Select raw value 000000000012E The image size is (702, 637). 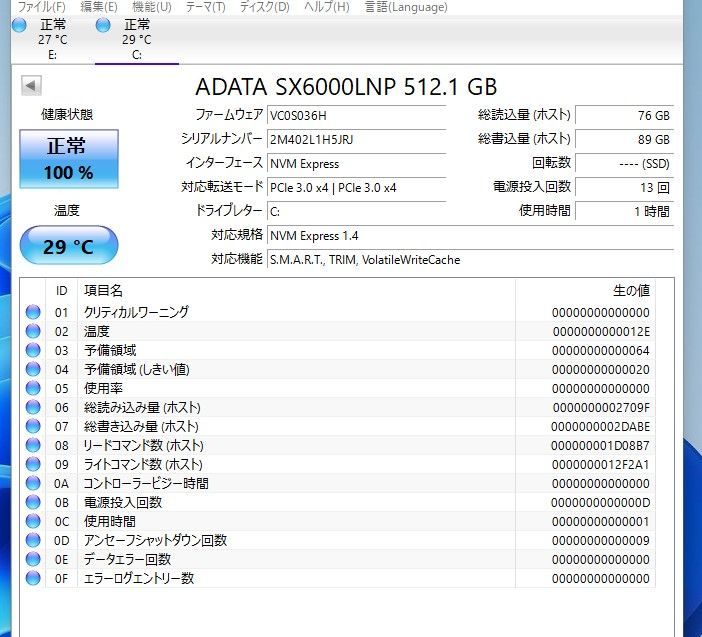click(x=601, y=332)
